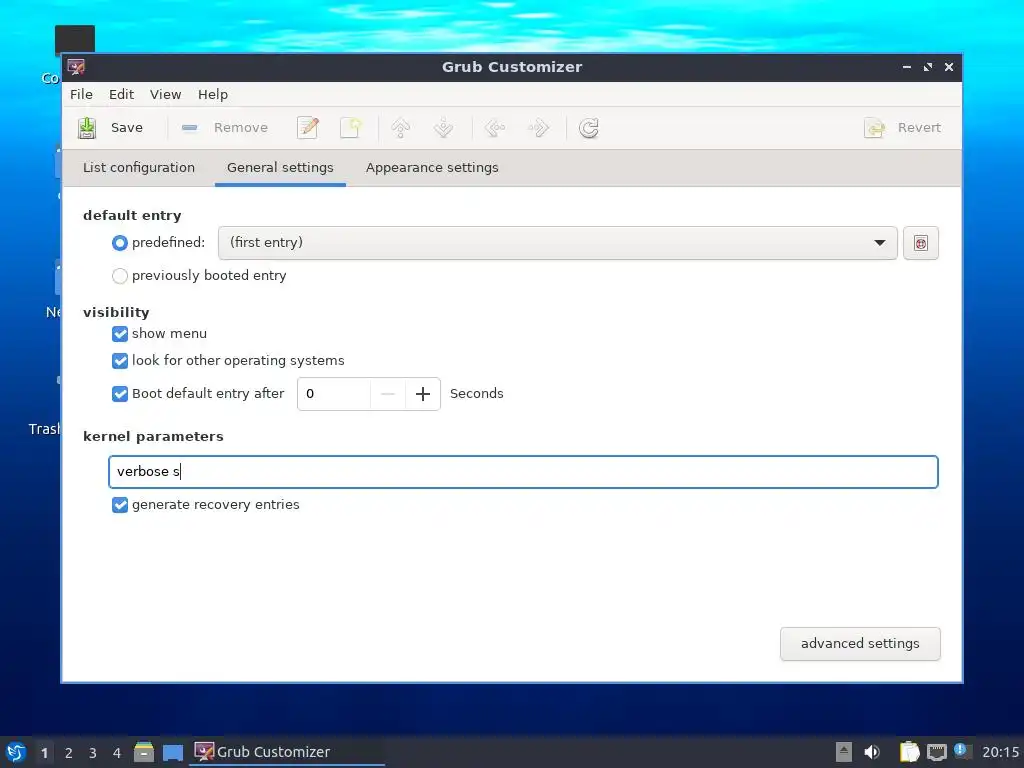Click the Save toolbar button
The image size is (1024, 768).
tap(110, 128)
